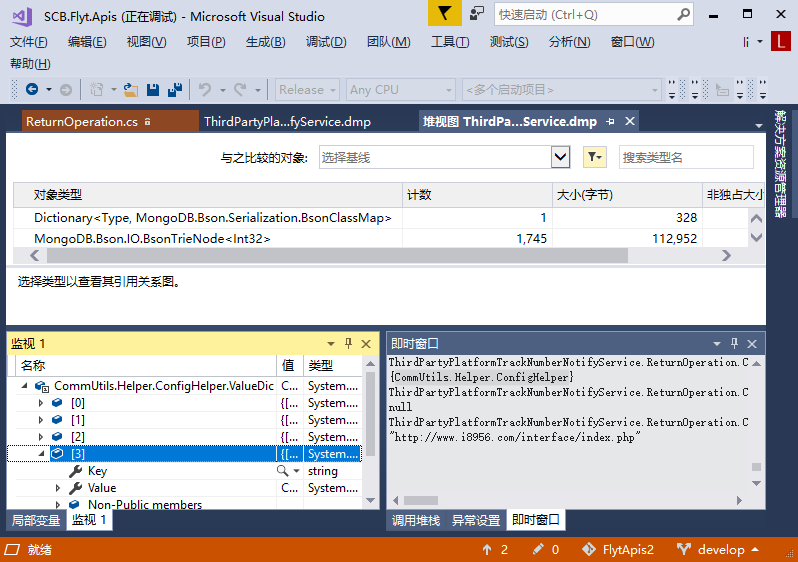The image size is (798, 562).
Task: Collapse the [3] watch item
Action: 41,454
